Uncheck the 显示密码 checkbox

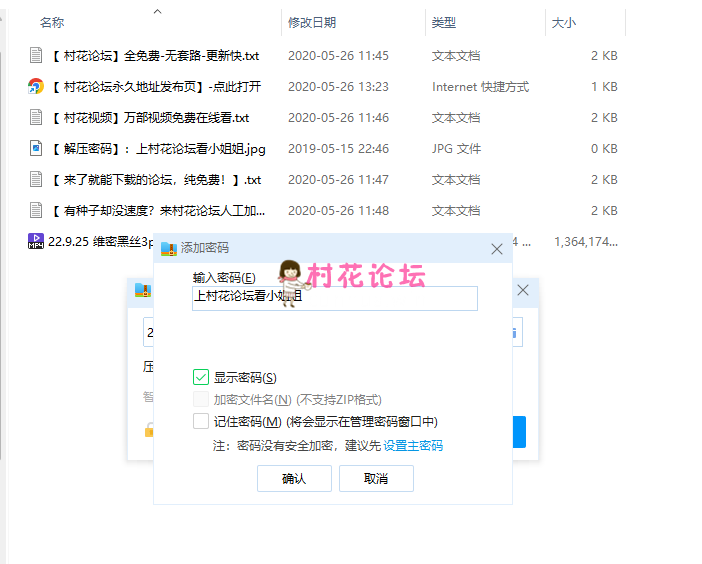(201, 377)
